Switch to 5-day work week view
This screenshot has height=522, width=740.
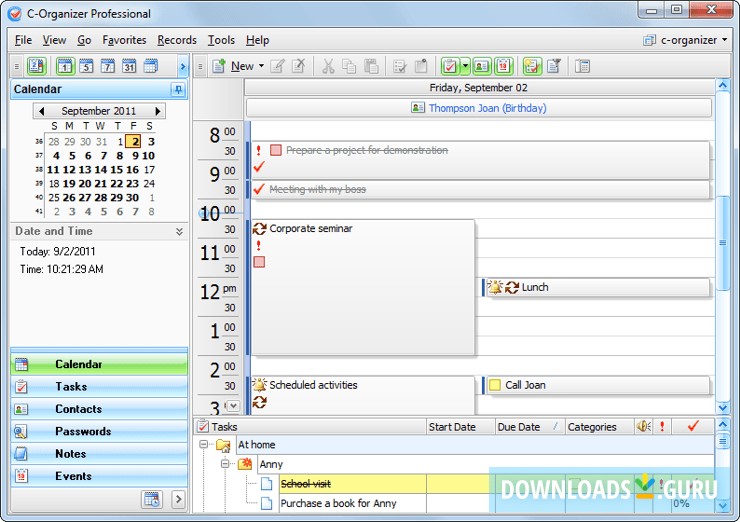(86, 66)
